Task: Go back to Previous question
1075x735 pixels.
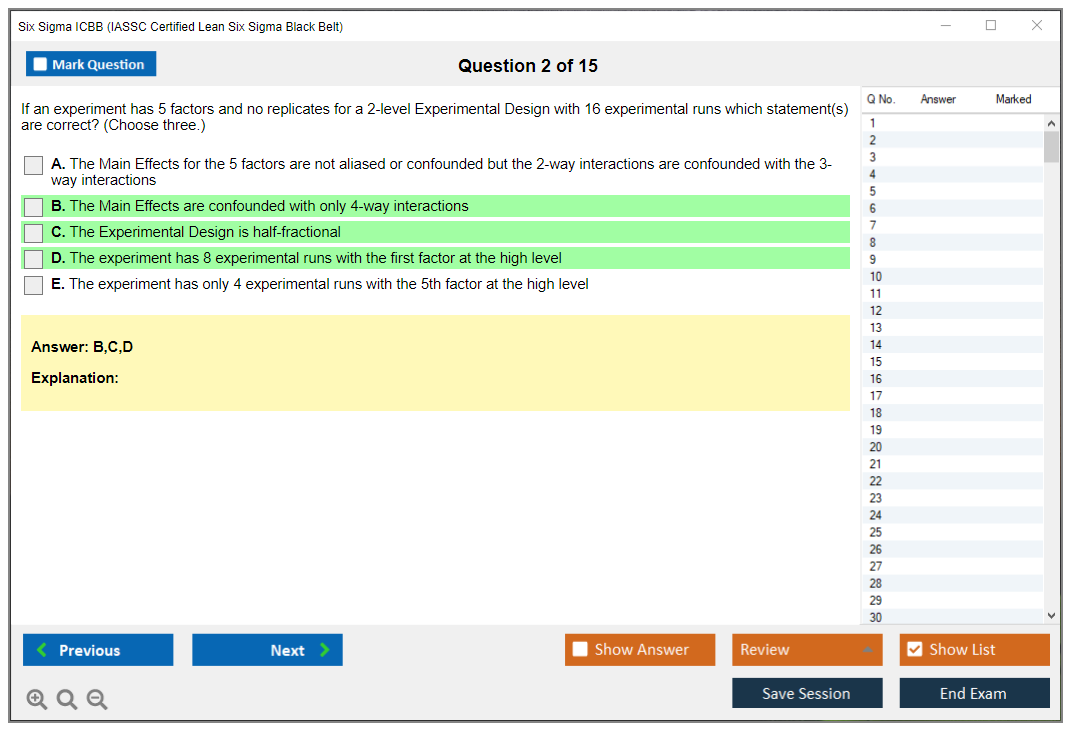Action: pos(98,650)
